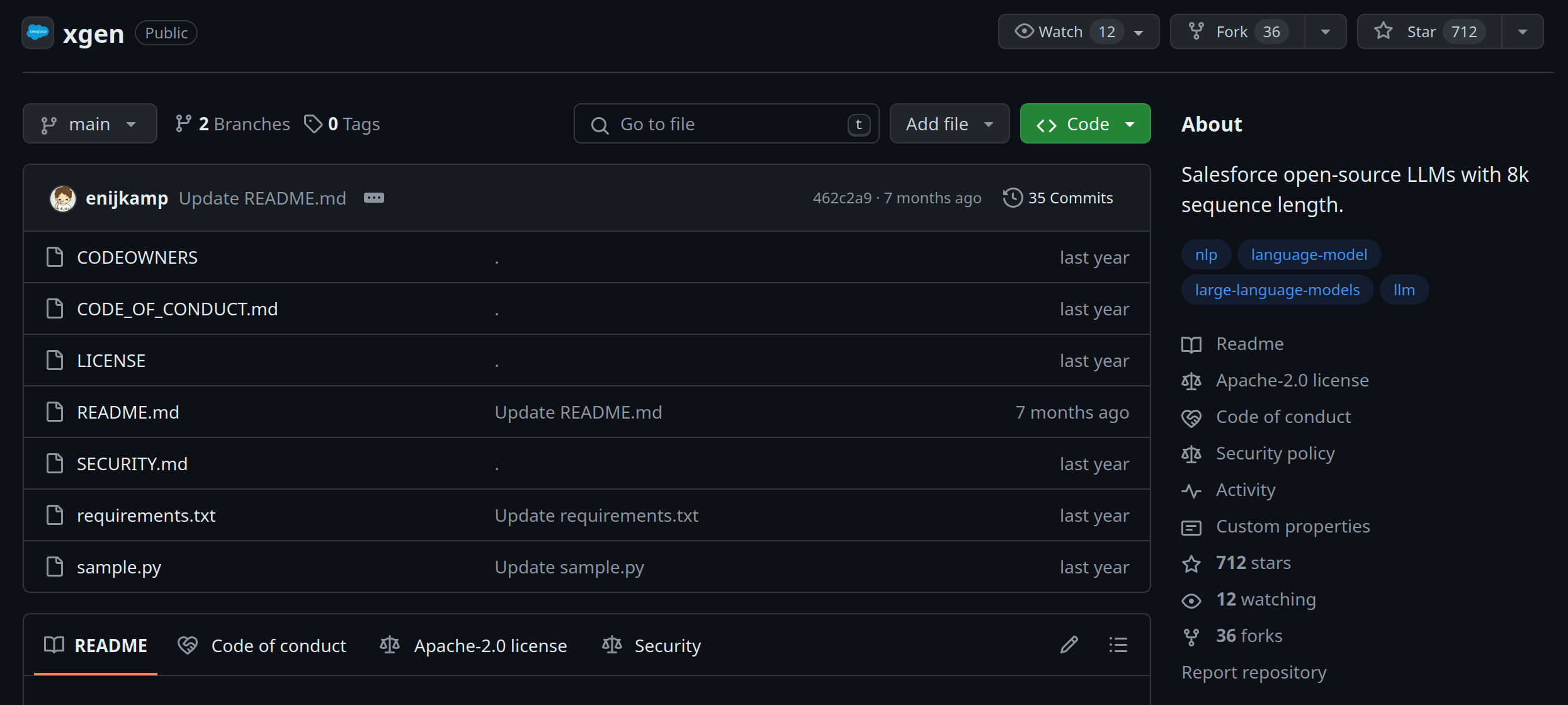The height and width of the screenshot is (705, 1568).
Task: Star the xgen repository
Action: [x=1429, y=32]
